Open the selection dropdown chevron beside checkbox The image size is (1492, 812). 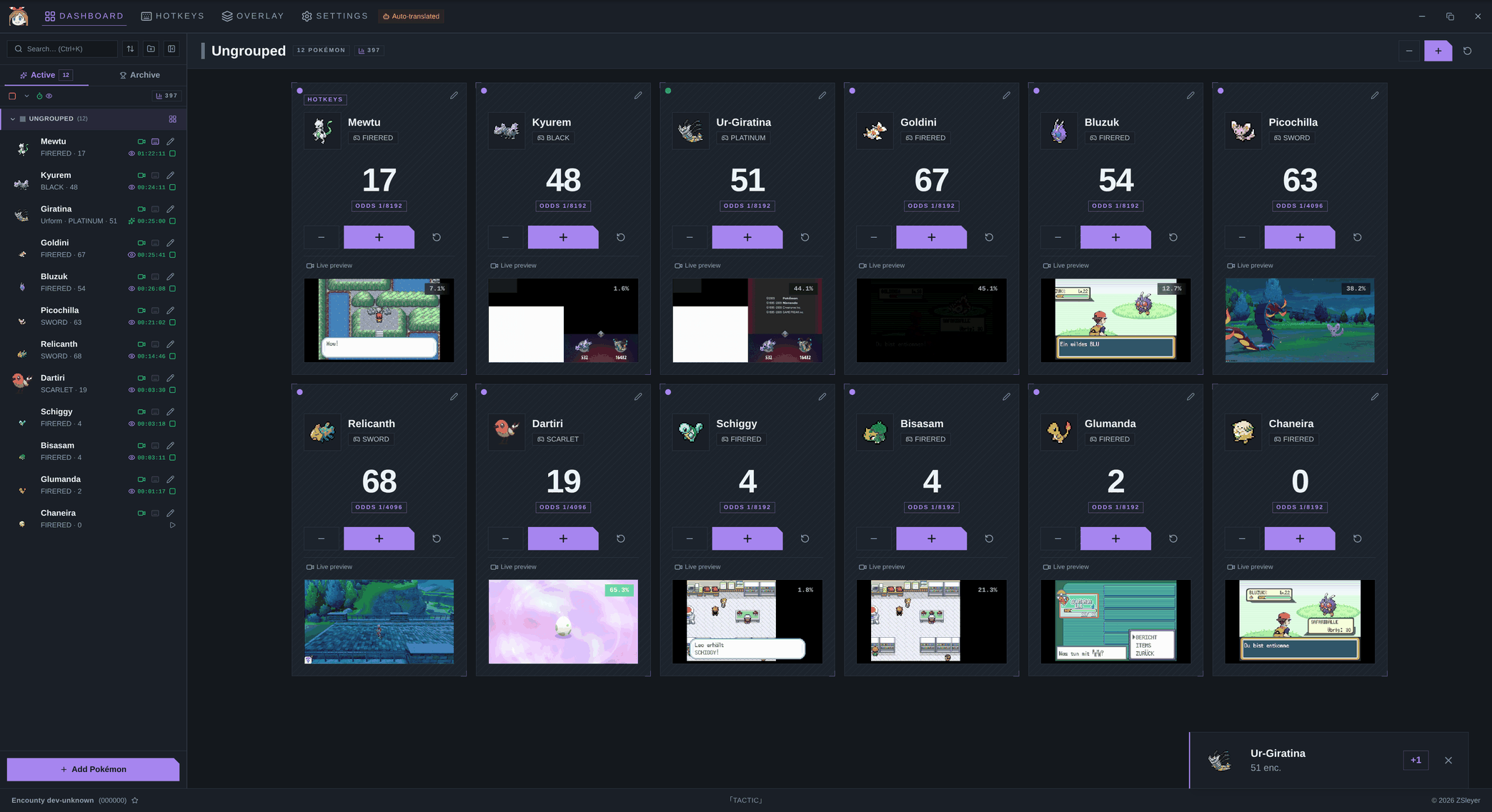tap(26, 96)
